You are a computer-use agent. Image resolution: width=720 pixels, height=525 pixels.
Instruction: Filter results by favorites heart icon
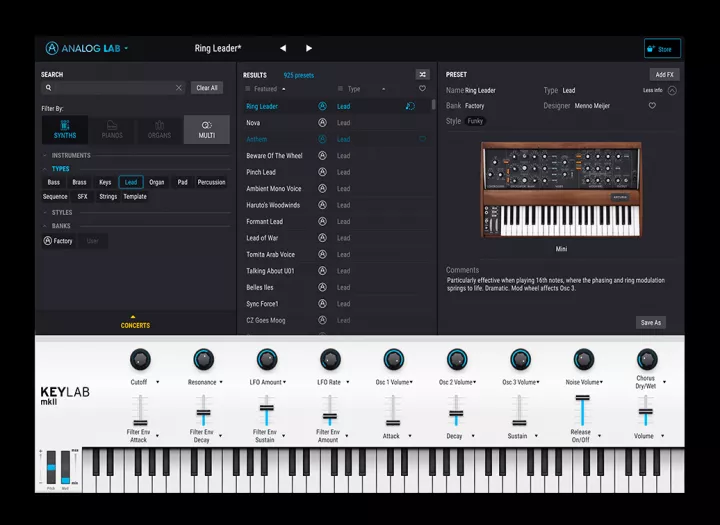[x=422, y=89]
